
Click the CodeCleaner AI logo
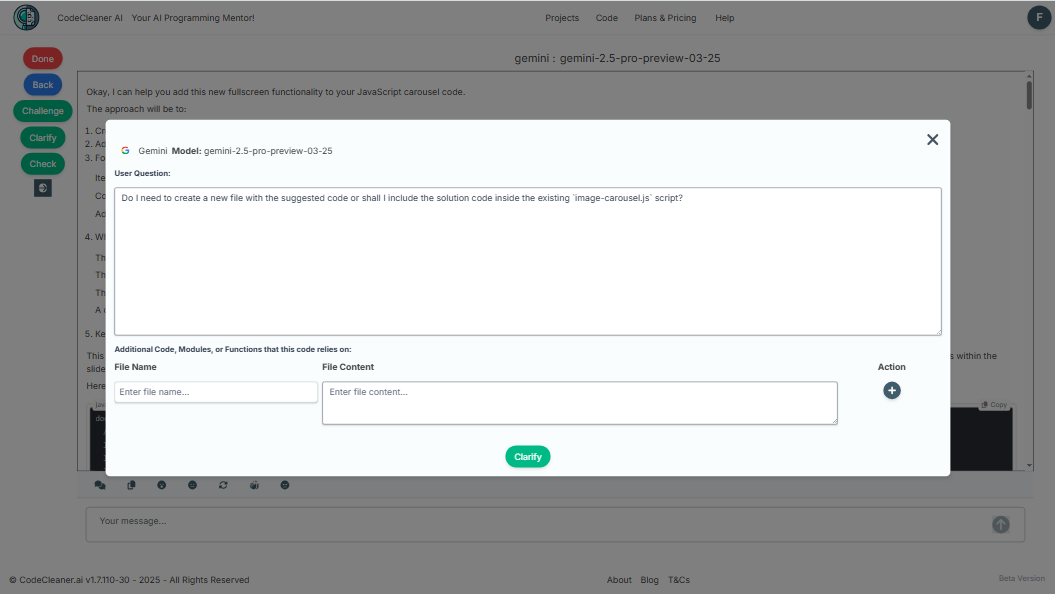(26, 17)
